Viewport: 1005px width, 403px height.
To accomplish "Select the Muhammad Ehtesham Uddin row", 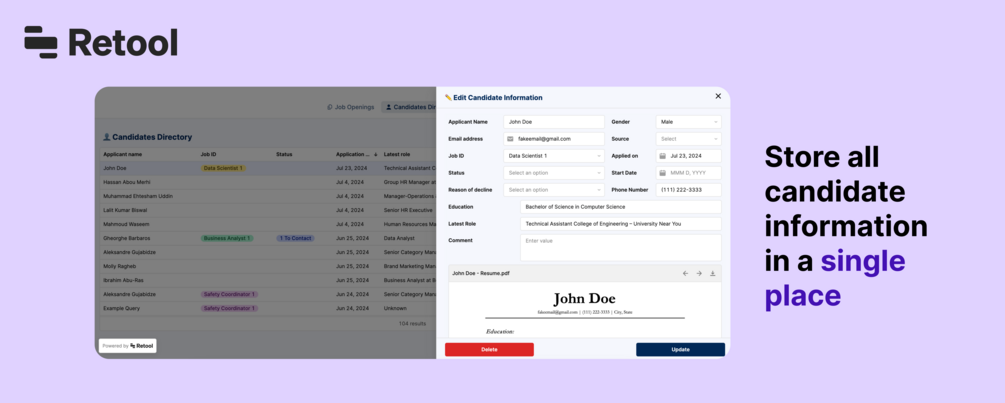I will (x=267, y=196).
